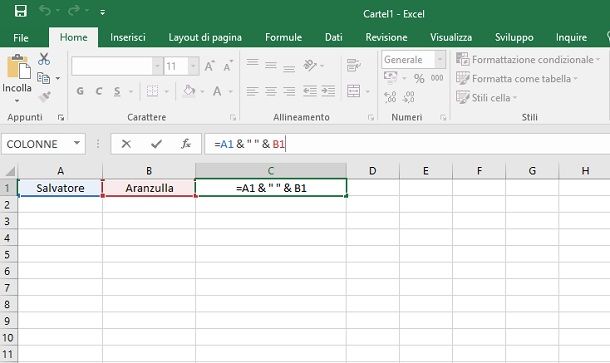Click the Decrease font size icon
This screenshot has height=363, width=610.
[228, 66]
